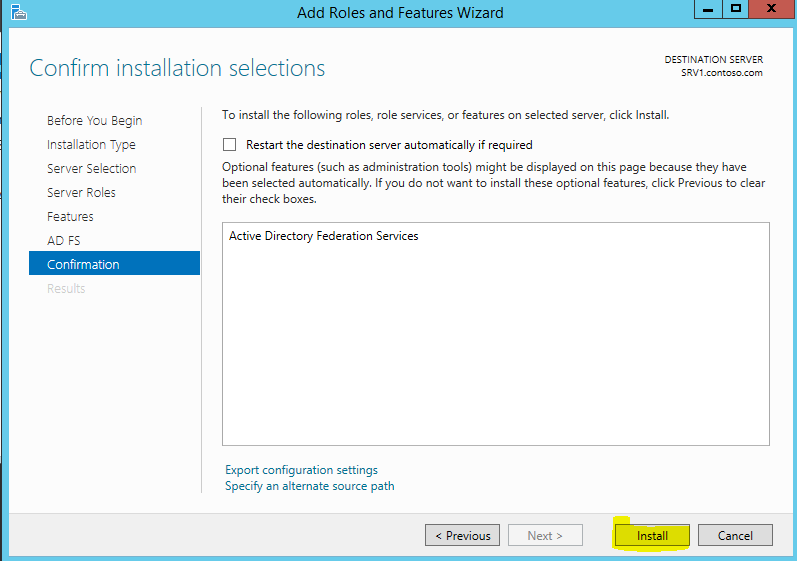Open Specify an alternate source path link
Viewport: 797px width, 561px height.
click(x=310, y=486)
